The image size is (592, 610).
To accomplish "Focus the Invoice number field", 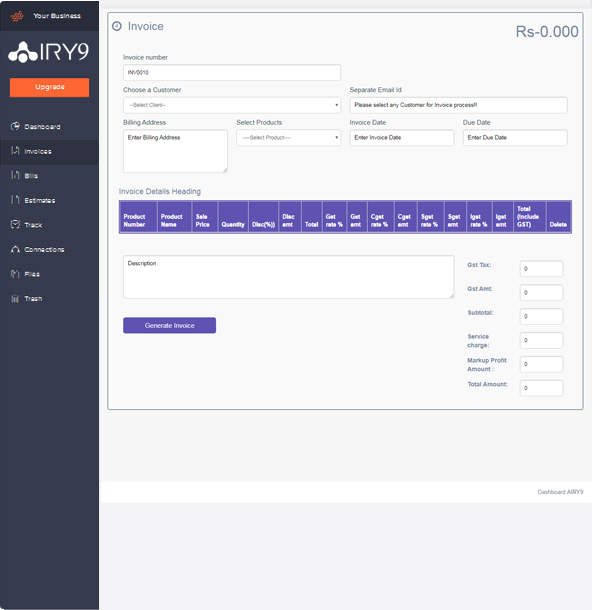I will tap(232, 72).
